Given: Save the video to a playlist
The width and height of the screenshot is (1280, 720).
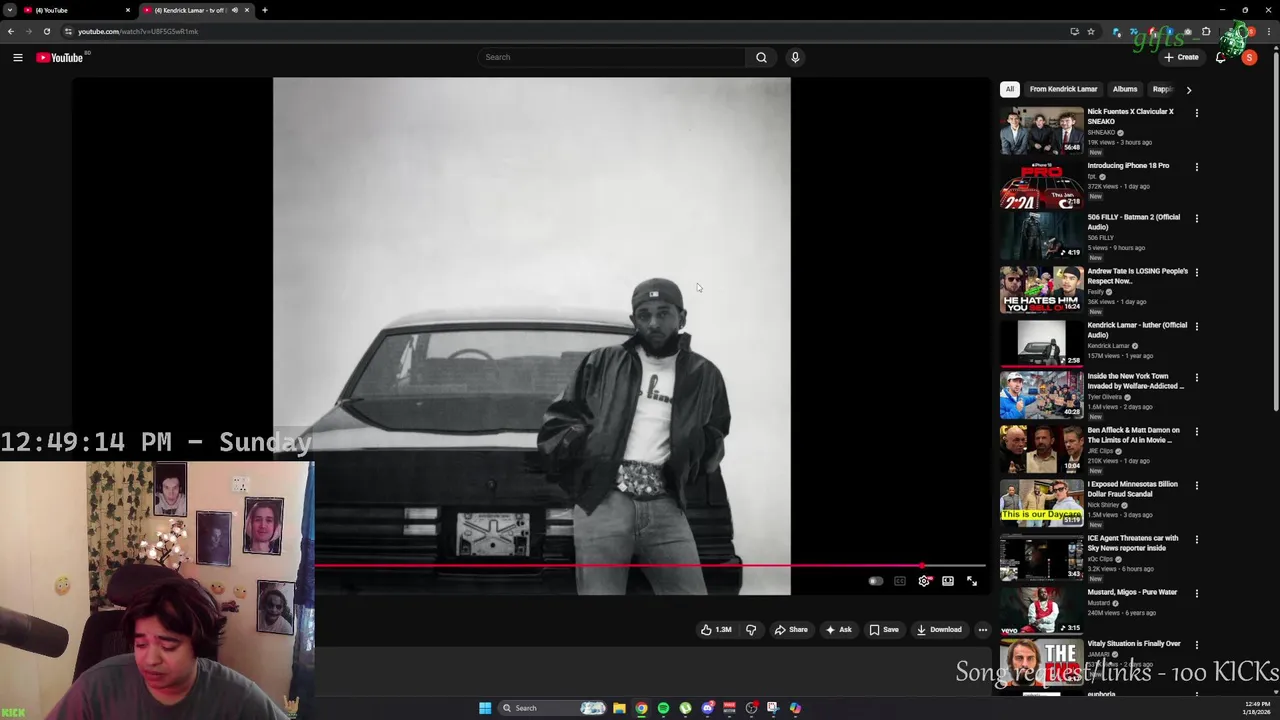Looking at the screenshot, I should point(884,630).
